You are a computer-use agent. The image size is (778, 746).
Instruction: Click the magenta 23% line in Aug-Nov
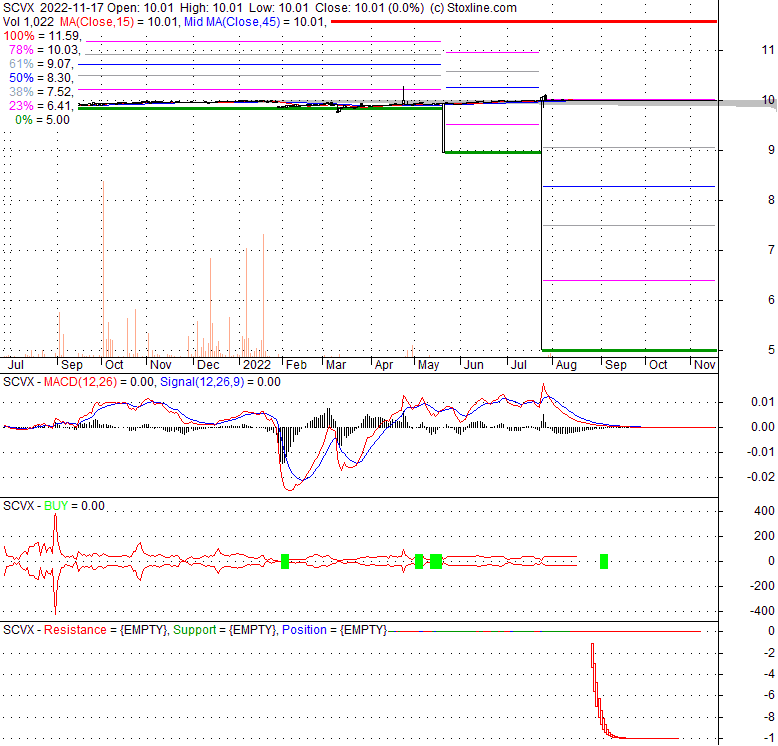629,281
